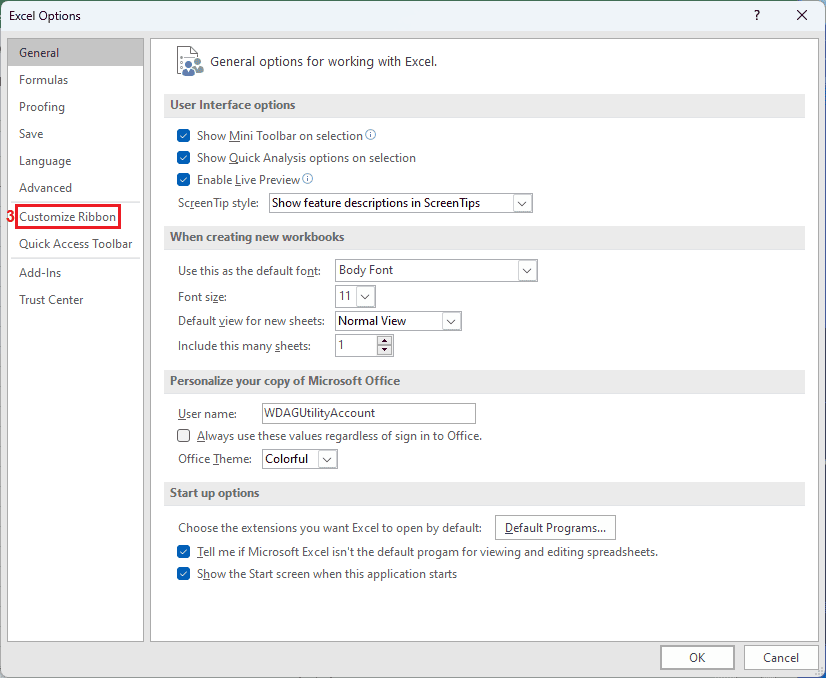Click the User name text field
The height and width of the screenshot is (678, 826).
click(369, 414)
